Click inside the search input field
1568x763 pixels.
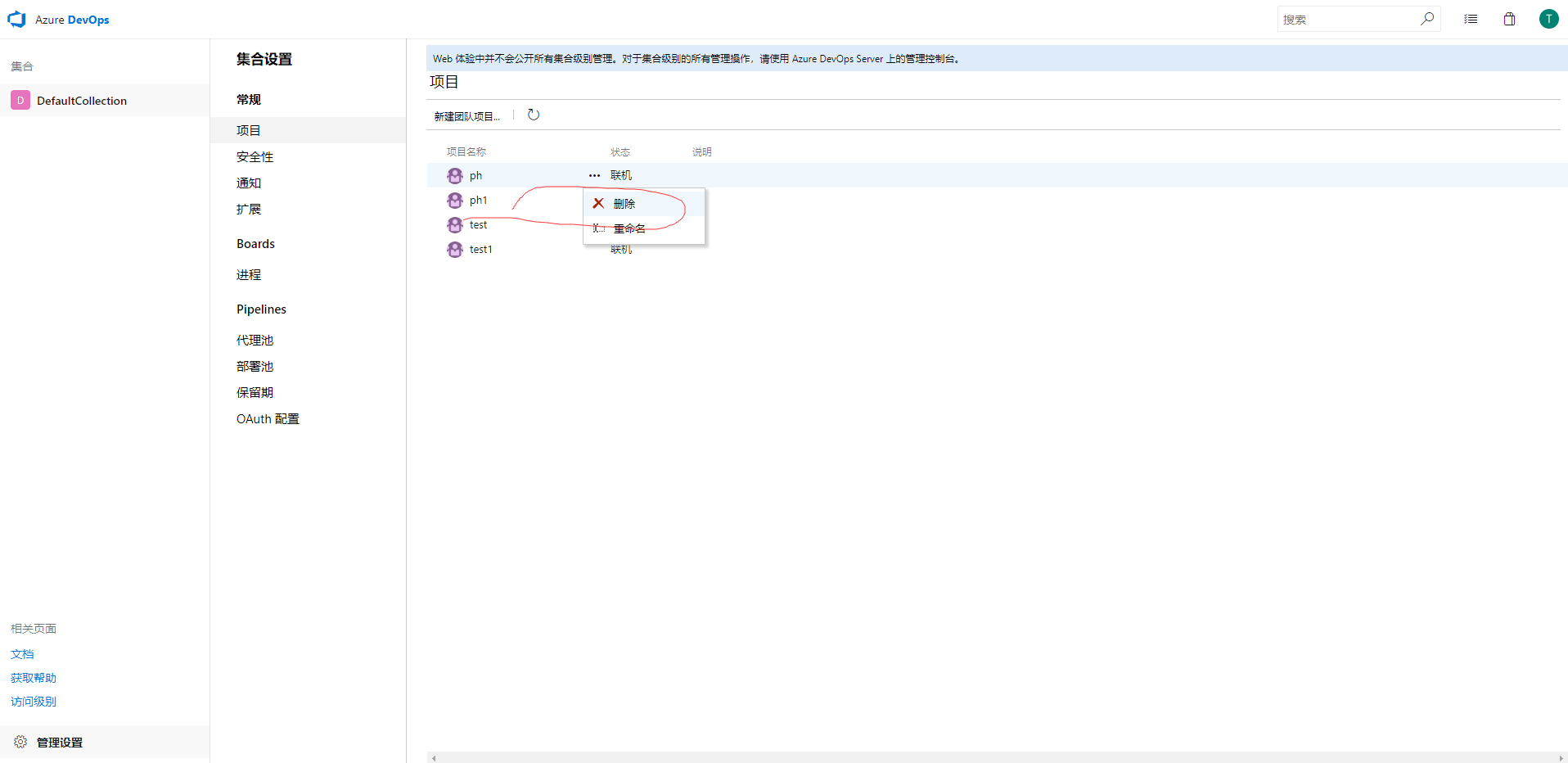pos(1346,20)
